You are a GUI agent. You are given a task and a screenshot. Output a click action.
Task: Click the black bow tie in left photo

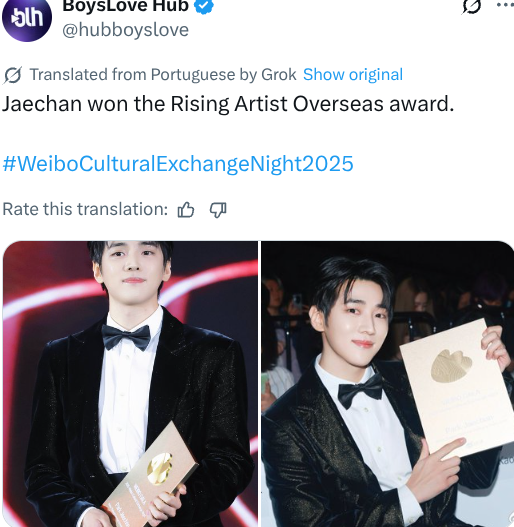(x=126, y=337)
